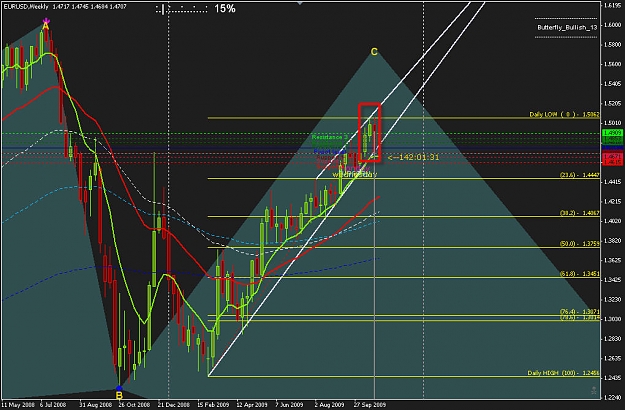The image size is (625, 410).
Task: Click the yellow 'A' pattern label
Action: point(46,27)
